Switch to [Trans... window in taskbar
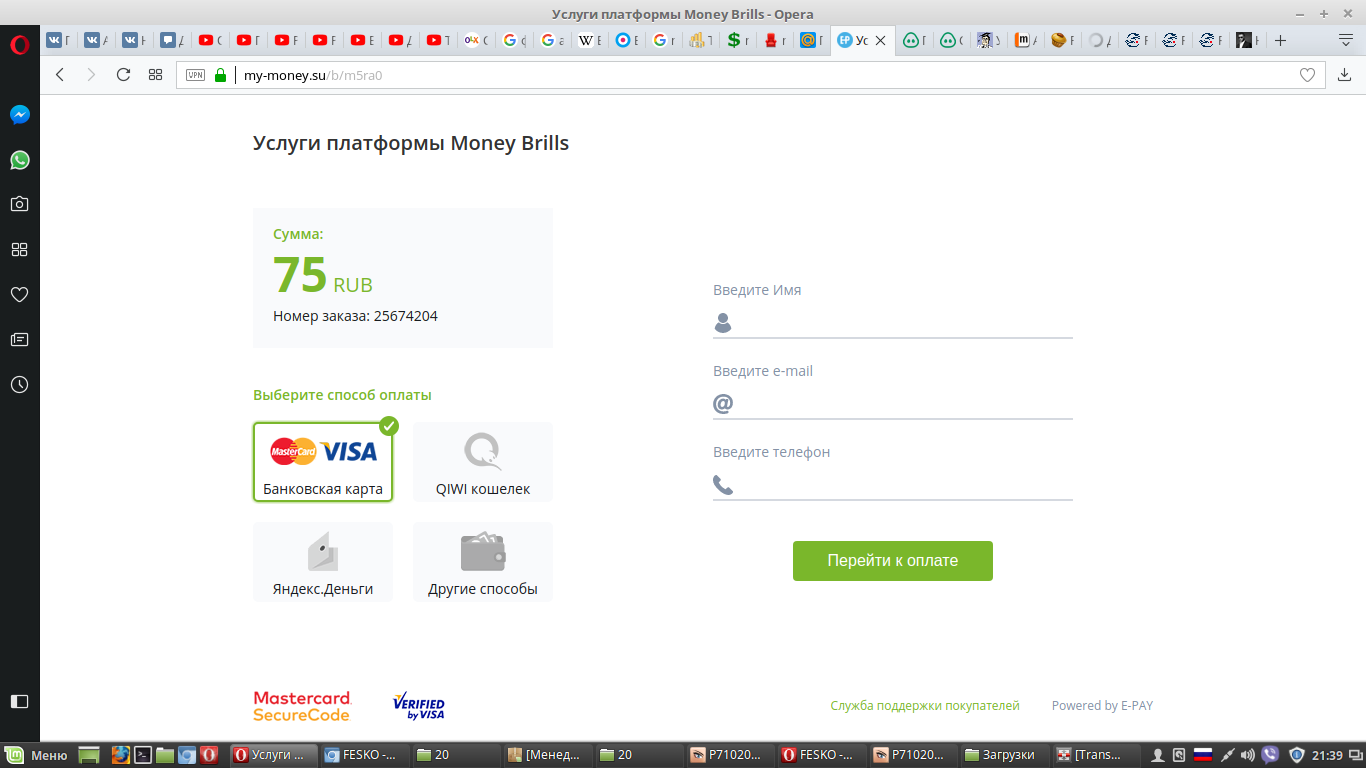 [x=1096, y=755]
